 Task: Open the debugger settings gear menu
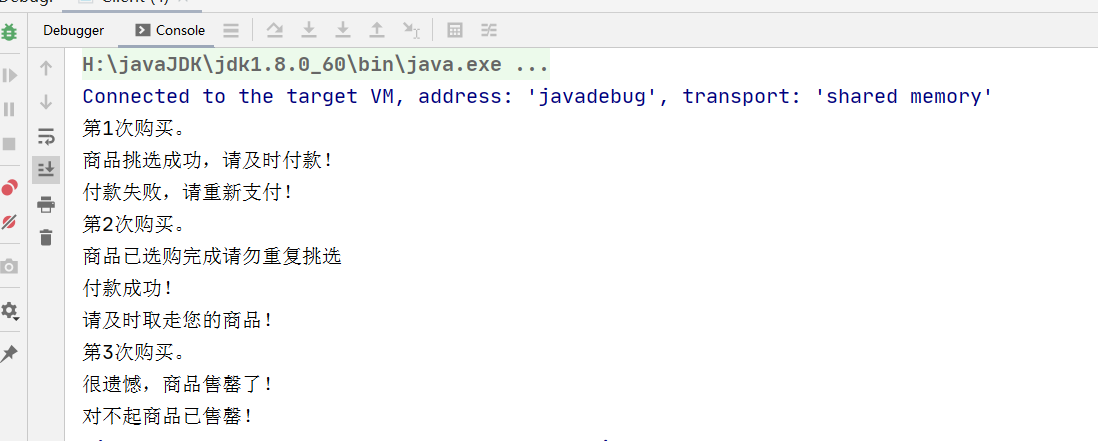[9, 310]
